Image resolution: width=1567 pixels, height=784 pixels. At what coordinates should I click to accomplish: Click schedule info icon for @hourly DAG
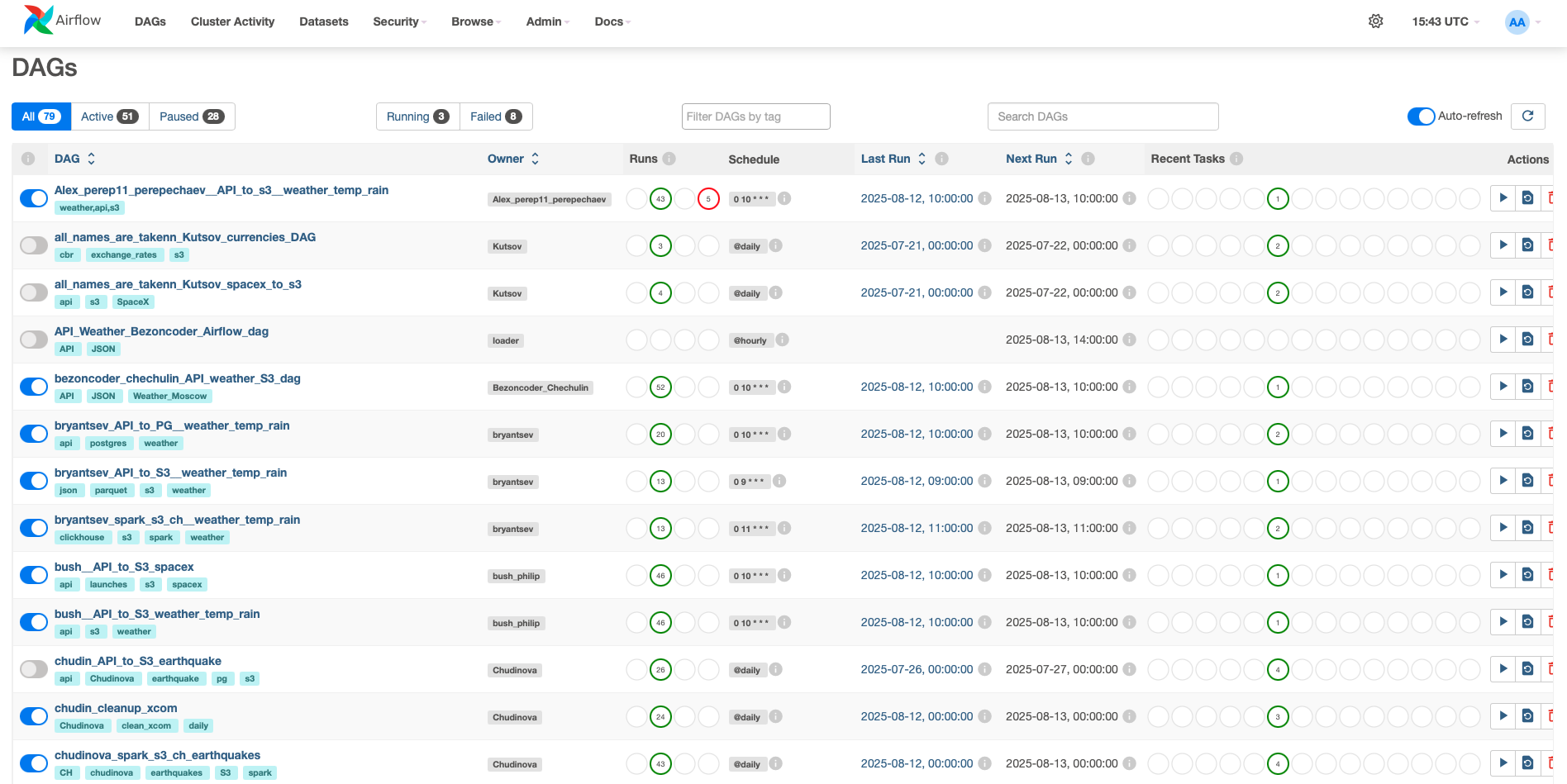coord(782,340)
